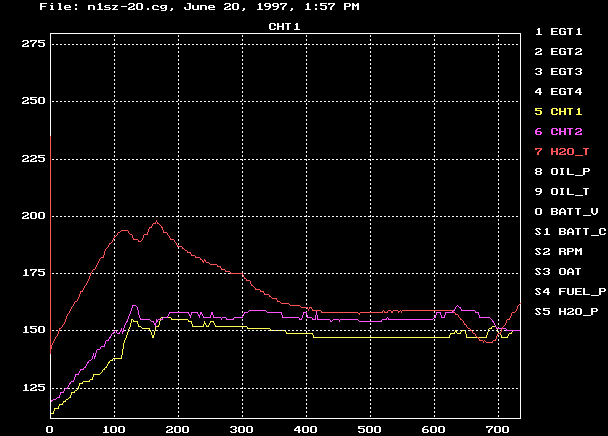Choose the EGT3 channel from the list
This screenshot has width=608, height=436.
[x=564, y=71]
